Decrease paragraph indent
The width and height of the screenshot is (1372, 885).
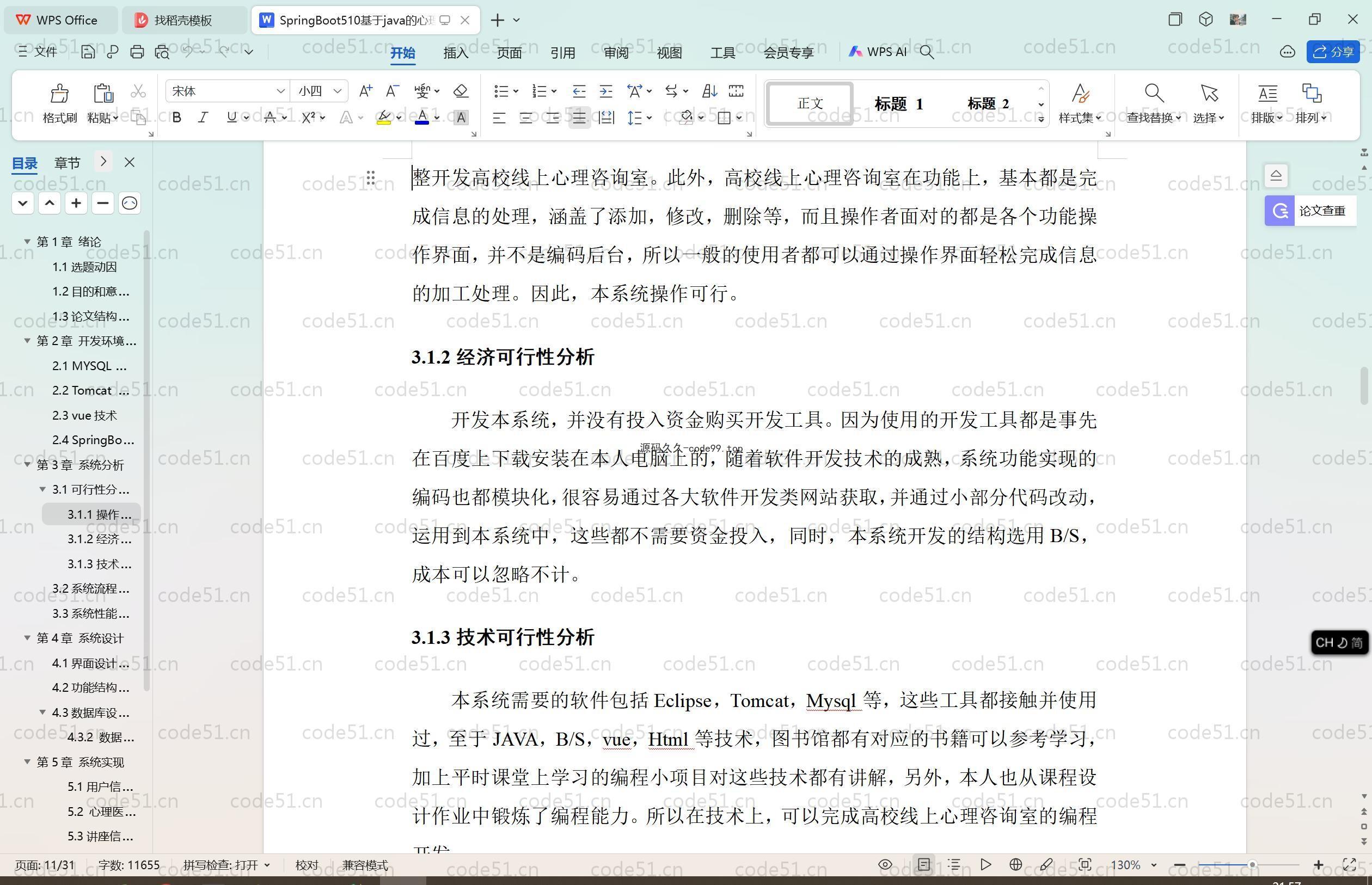pos(579,91)
